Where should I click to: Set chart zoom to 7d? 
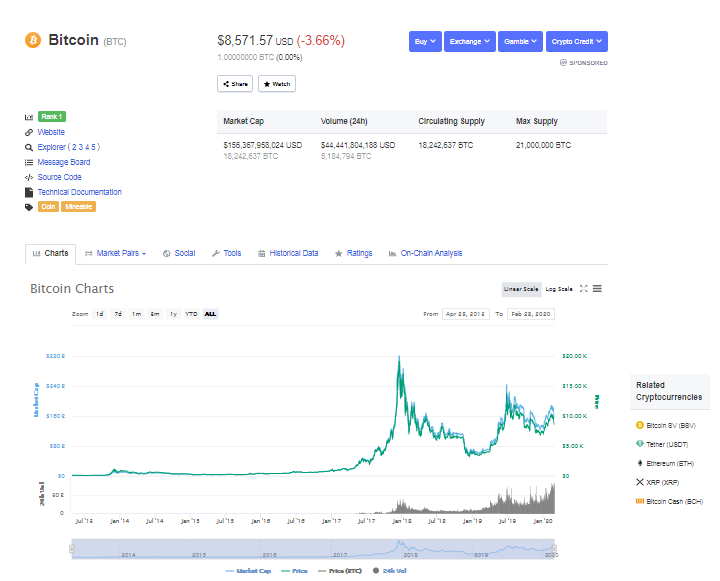pos(118,314)
